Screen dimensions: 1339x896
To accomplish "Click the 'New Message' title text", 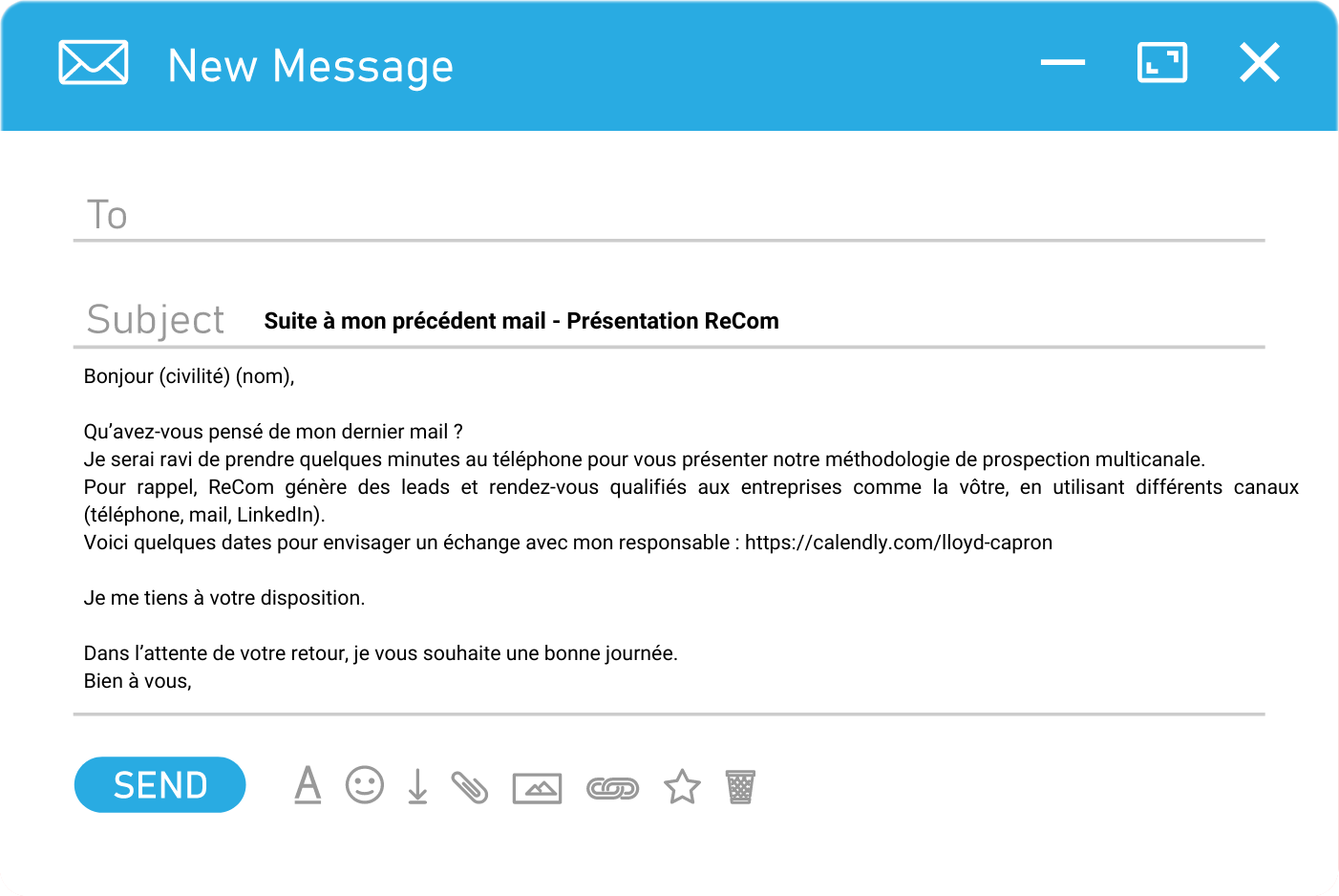I will 310,65.
